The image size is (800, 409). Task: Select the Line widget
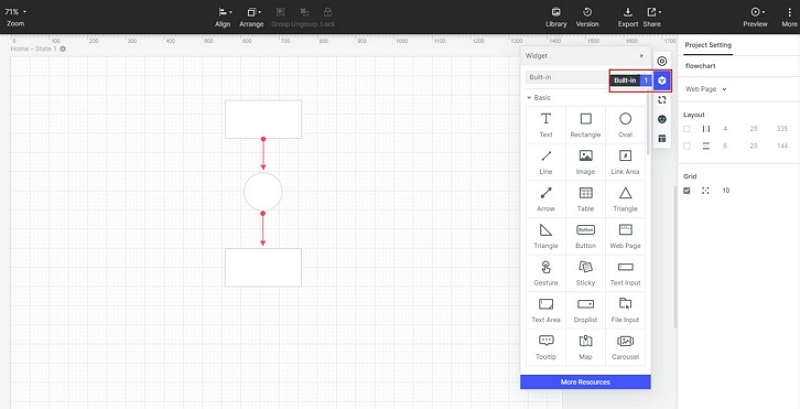pyautogui.click(x=545, y=162)
